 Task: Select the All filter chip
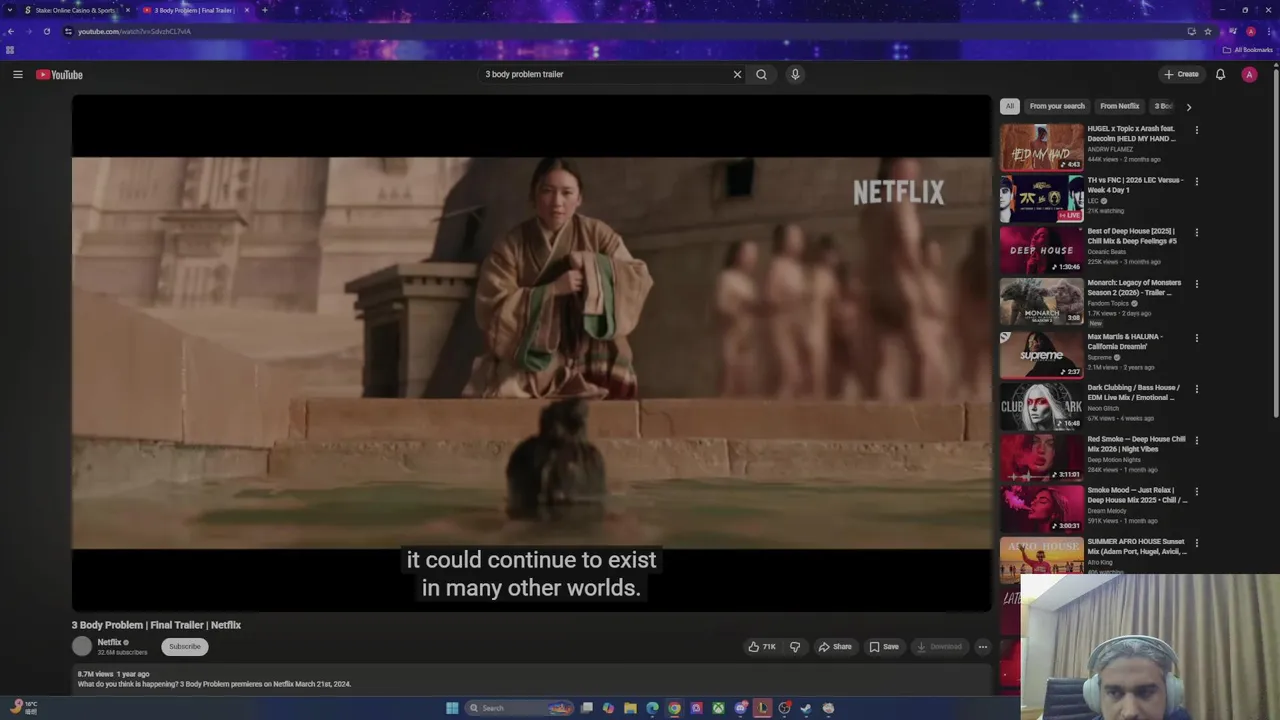(1010, 106)
